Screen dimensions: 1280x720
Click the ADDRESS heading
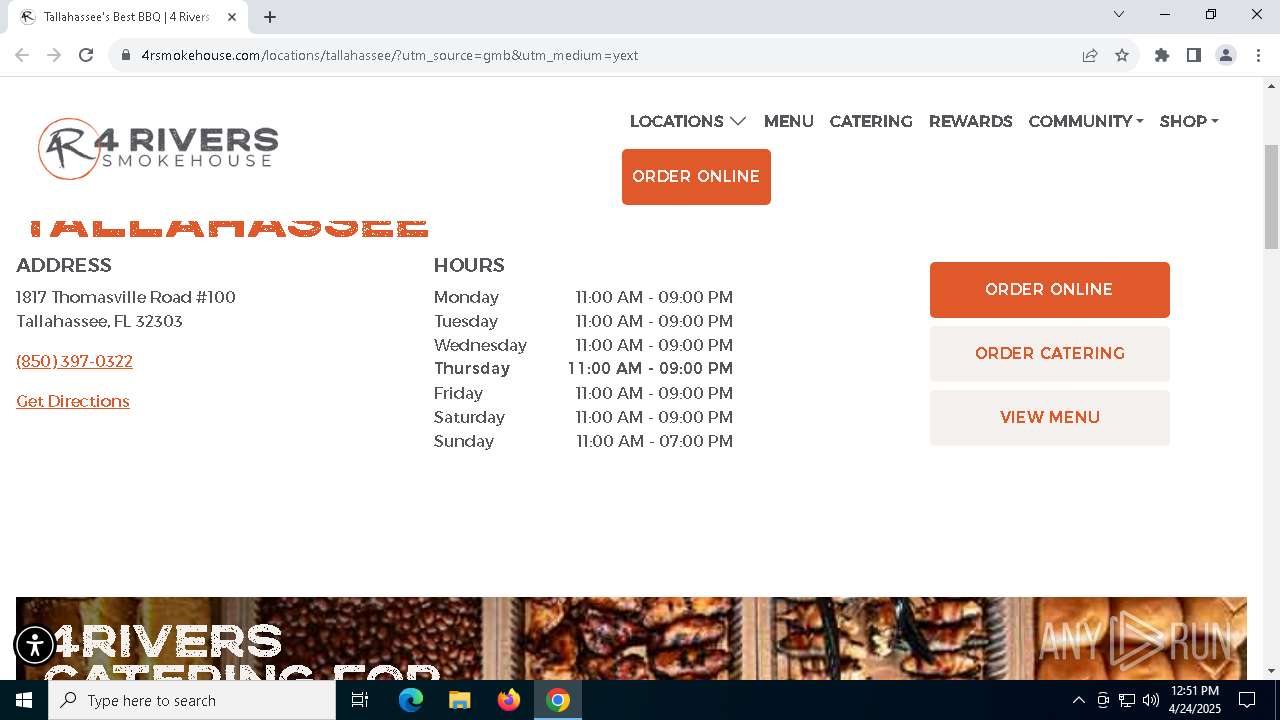click(64, 265)
